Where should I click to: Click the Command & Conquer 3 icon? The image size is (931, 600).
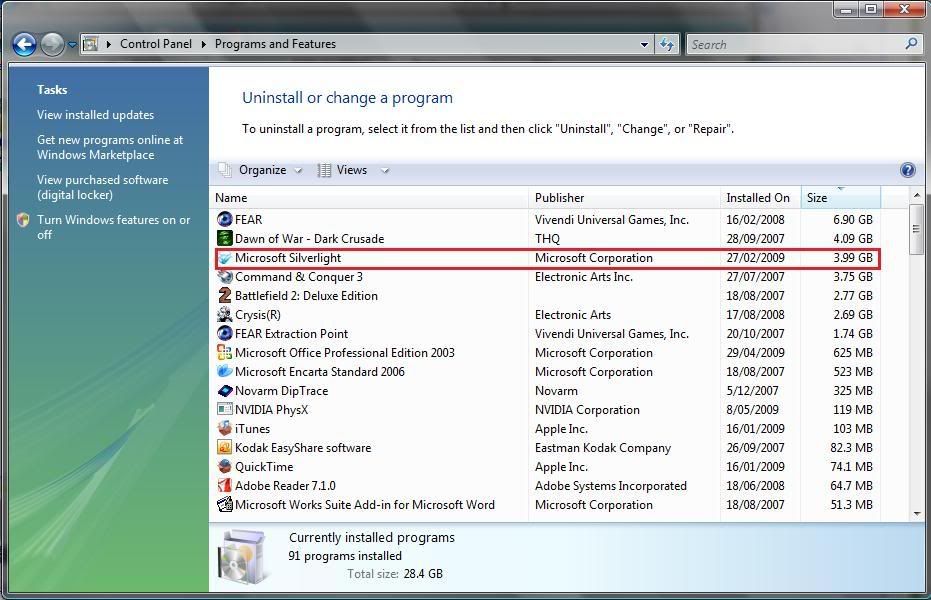pos(224,277)
